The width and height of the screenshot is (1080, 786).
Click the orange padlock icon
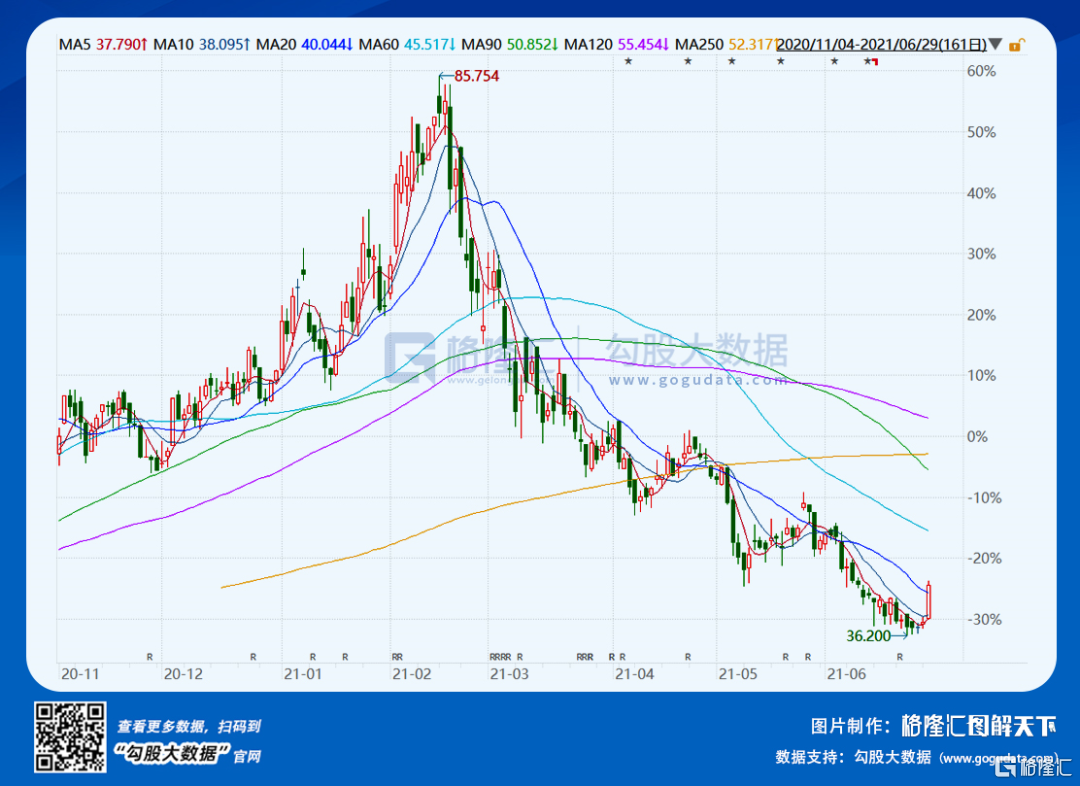1015,45
